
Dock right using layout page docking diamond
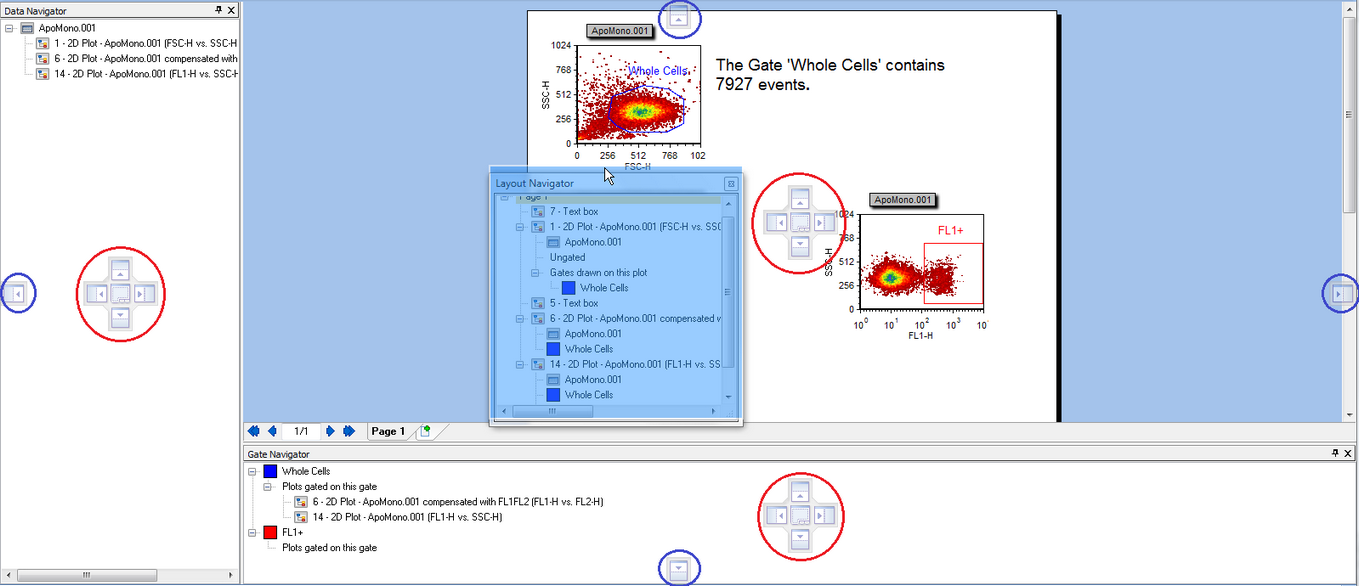coord(823,223)
